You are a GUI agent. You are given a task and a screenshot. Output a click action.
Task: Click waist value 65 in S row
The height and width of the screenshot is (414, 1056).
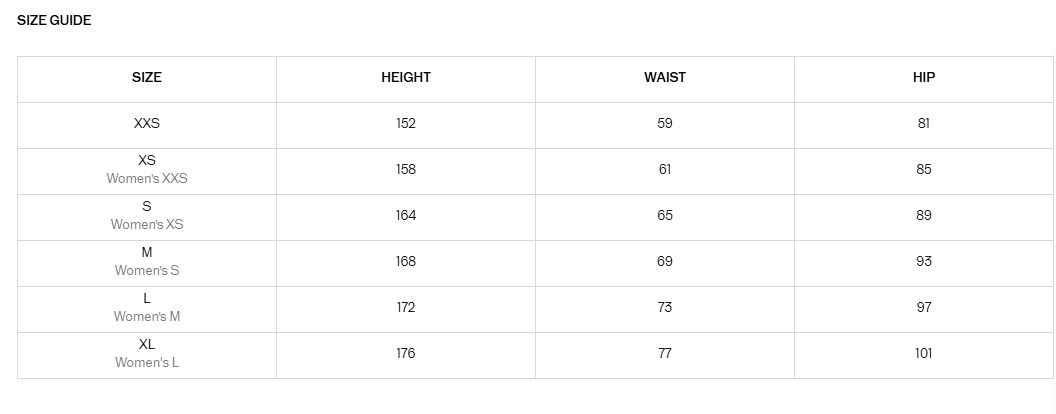665,216
